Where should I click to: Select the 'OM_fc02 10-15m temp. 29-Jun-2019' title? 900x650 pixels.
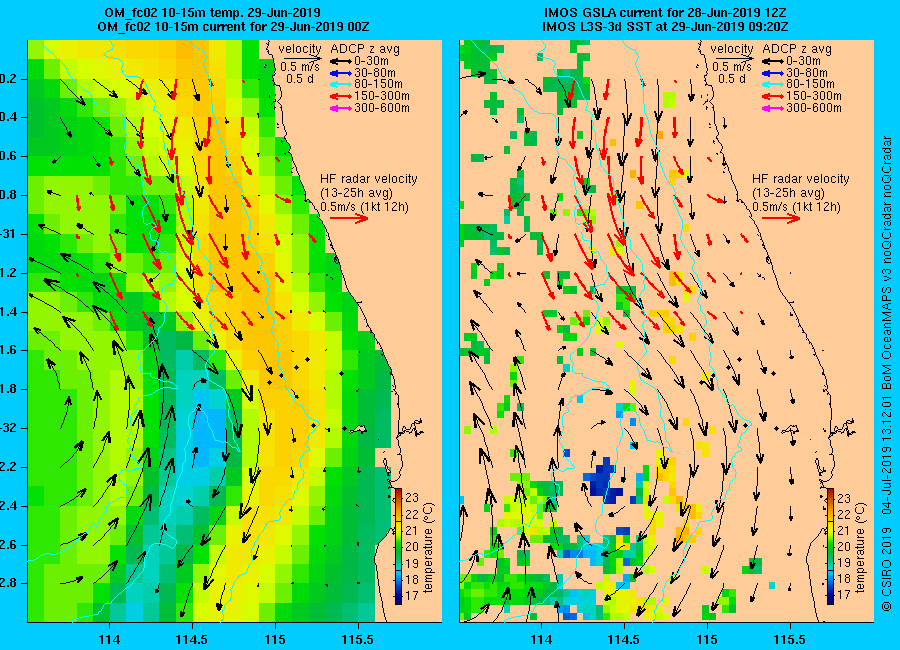click(212, 13)
